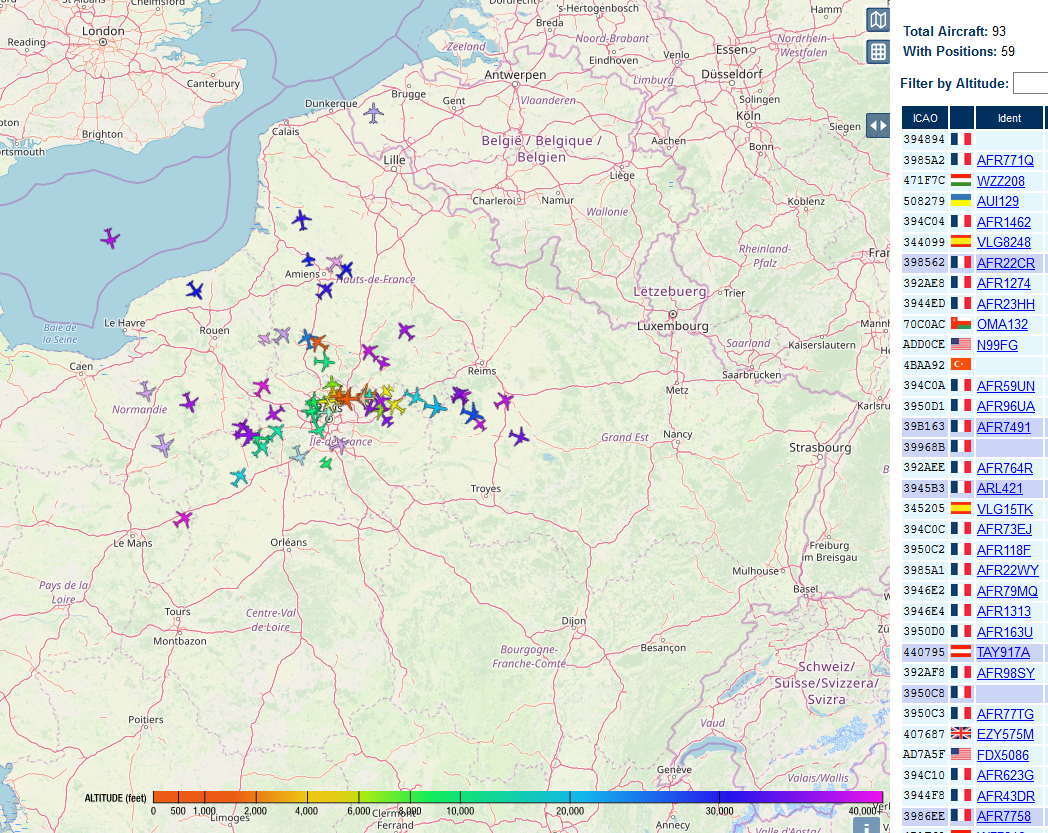Click the info icon at the bottom of the map
This screenshot has width=1048, height=833.
[868, 828]
